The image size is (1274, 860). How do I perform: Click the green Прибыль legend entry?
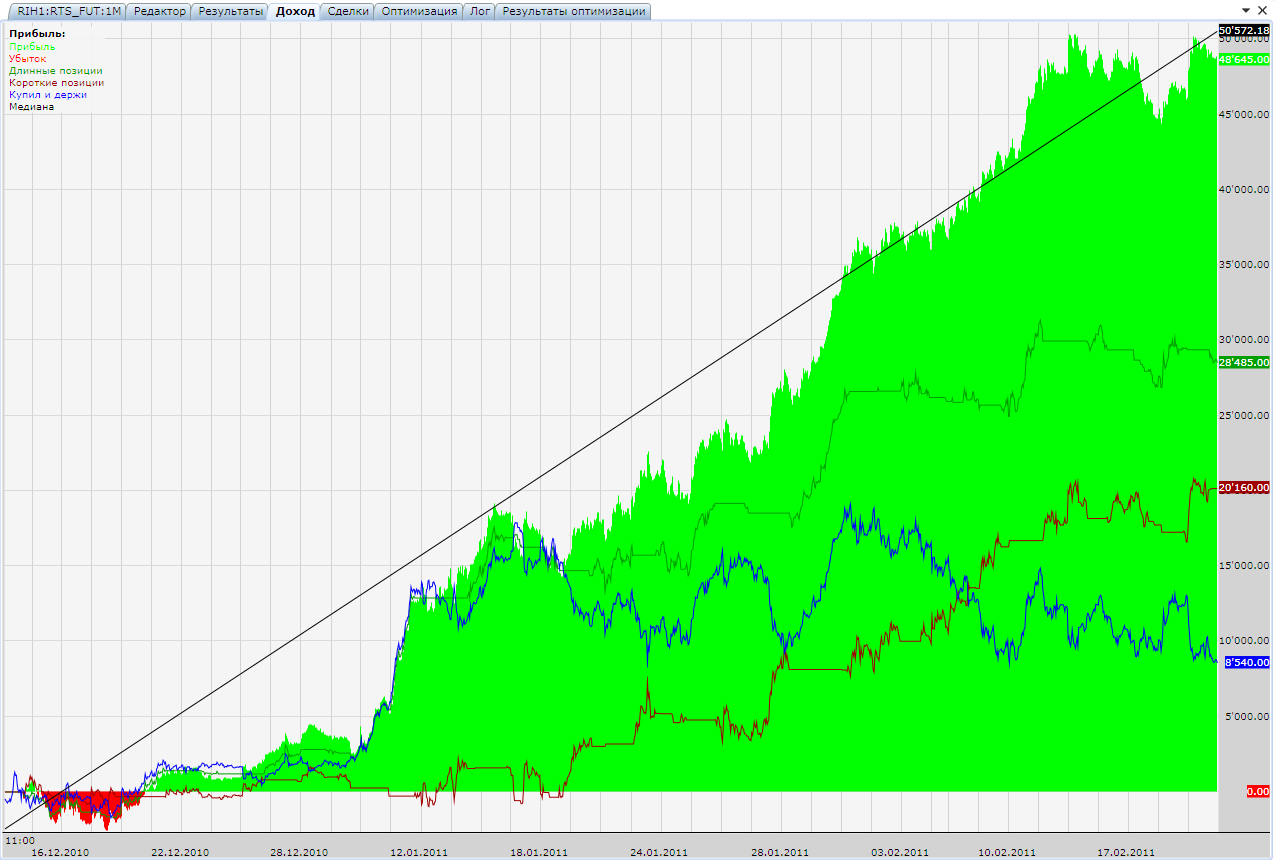click(x=32, y=47)
